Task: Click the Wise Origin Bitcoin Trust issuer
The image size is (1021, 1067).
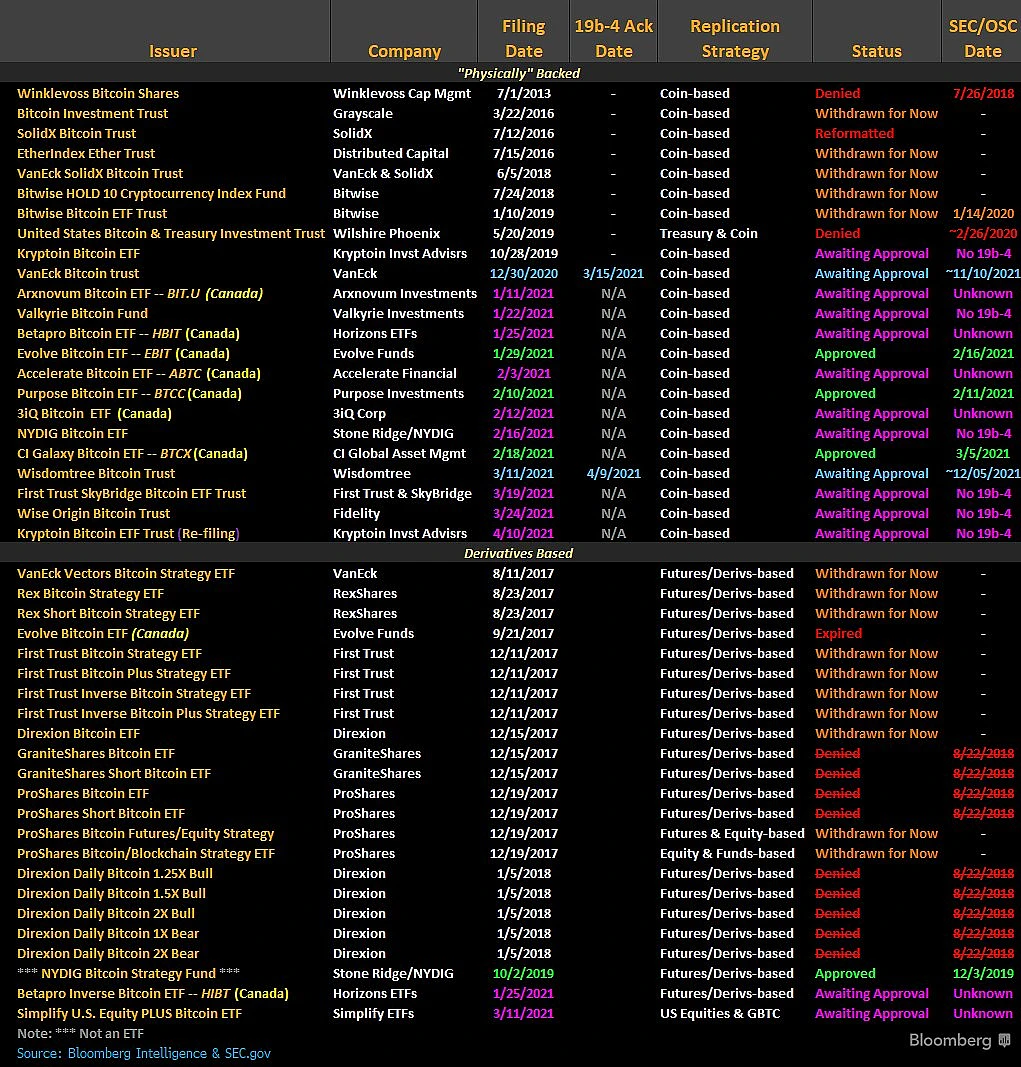Action: (93, 513)
